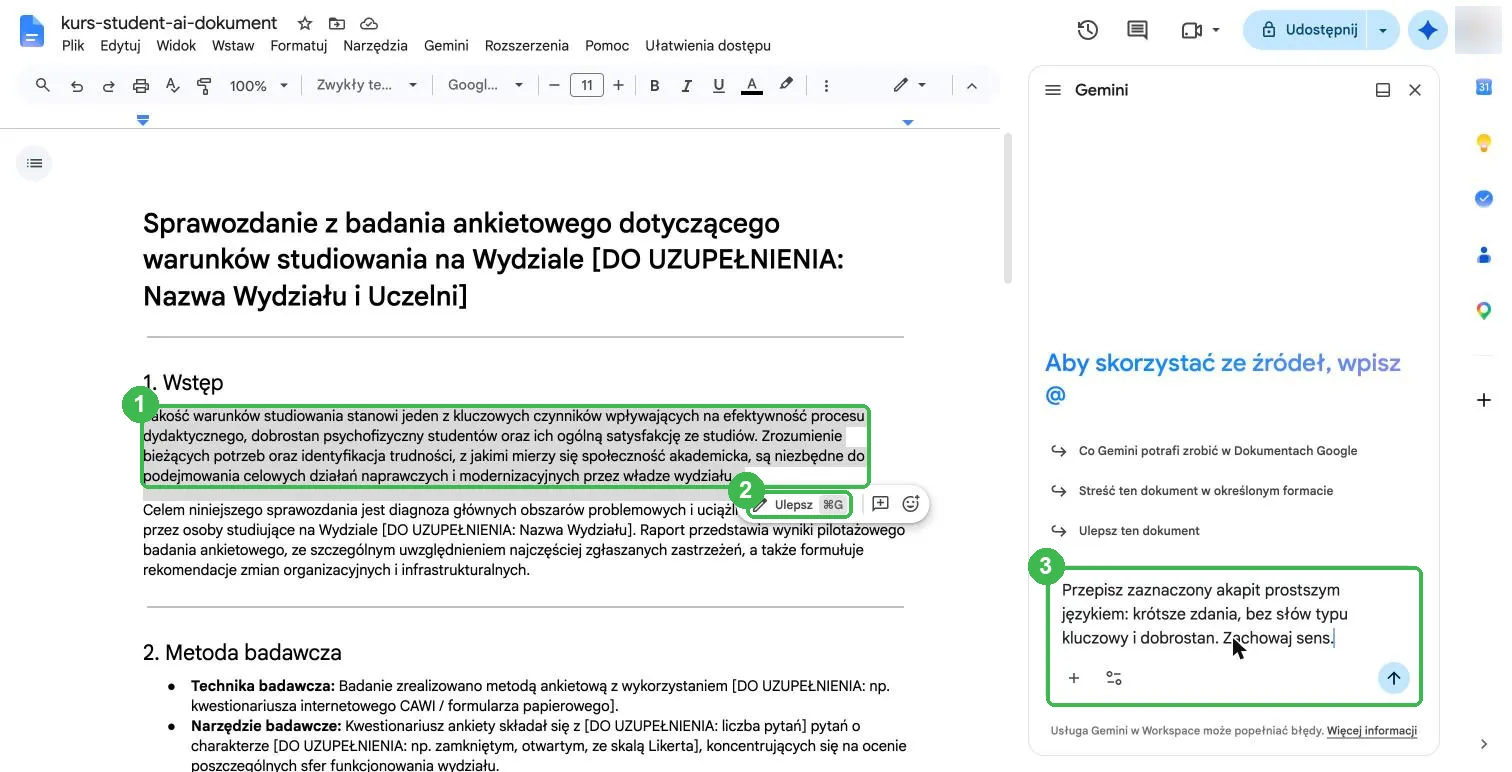Open the Więcej informacji link
The image size is (1512, 772).
[1372, 731]
